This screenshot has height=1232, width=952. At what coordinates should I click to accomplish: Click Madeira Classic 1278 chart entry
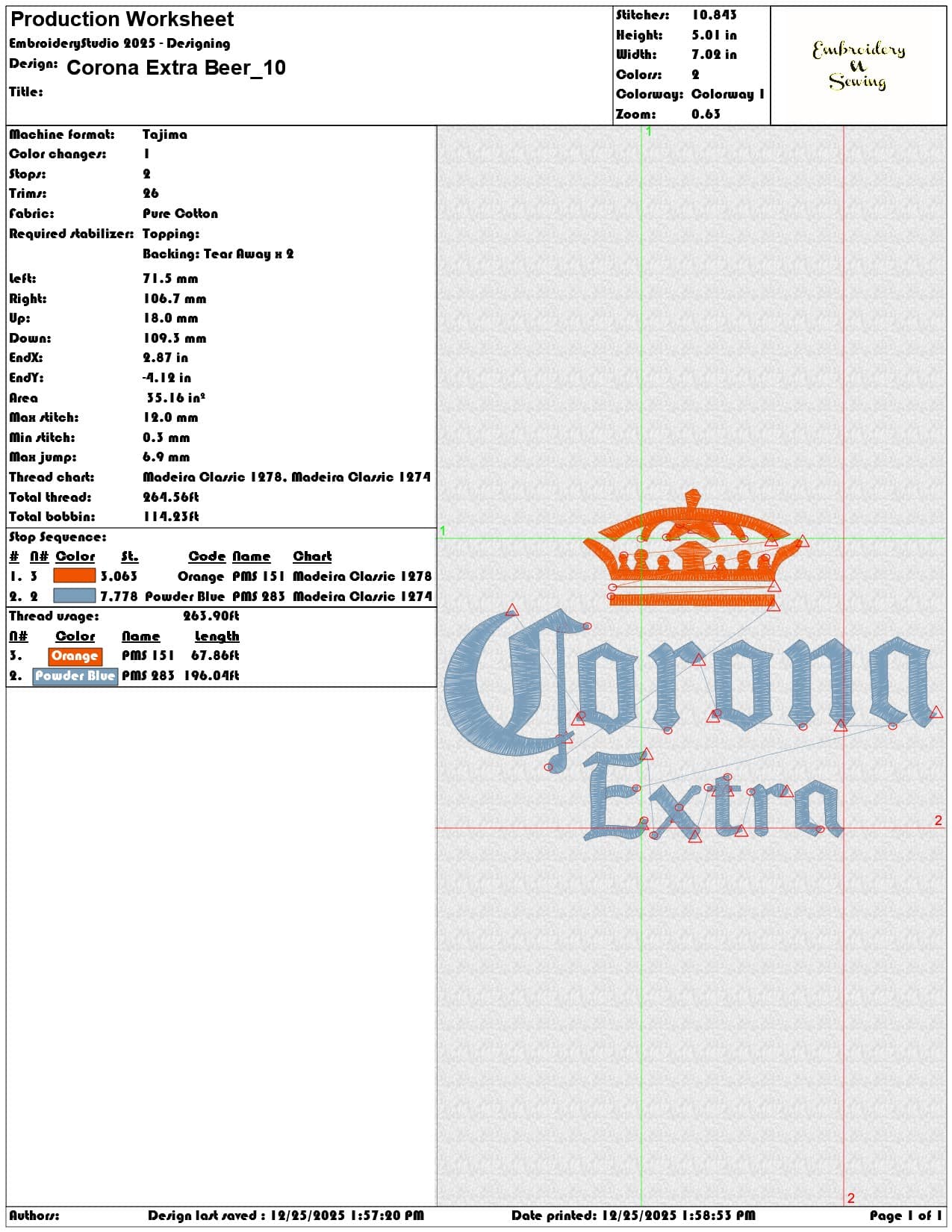[x=362, y=576]
